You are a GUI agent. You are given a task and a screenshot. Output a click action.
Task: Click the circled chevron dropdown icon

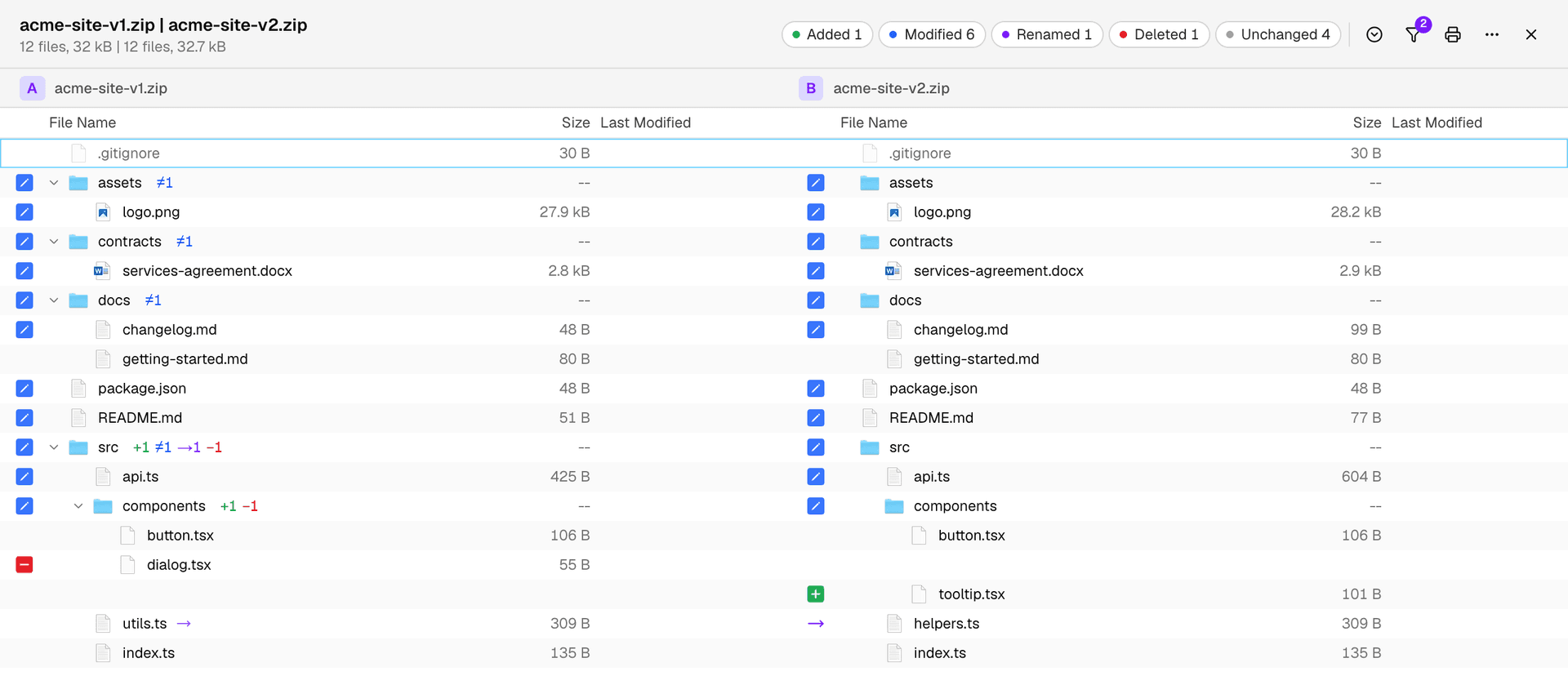(1374, 34)
